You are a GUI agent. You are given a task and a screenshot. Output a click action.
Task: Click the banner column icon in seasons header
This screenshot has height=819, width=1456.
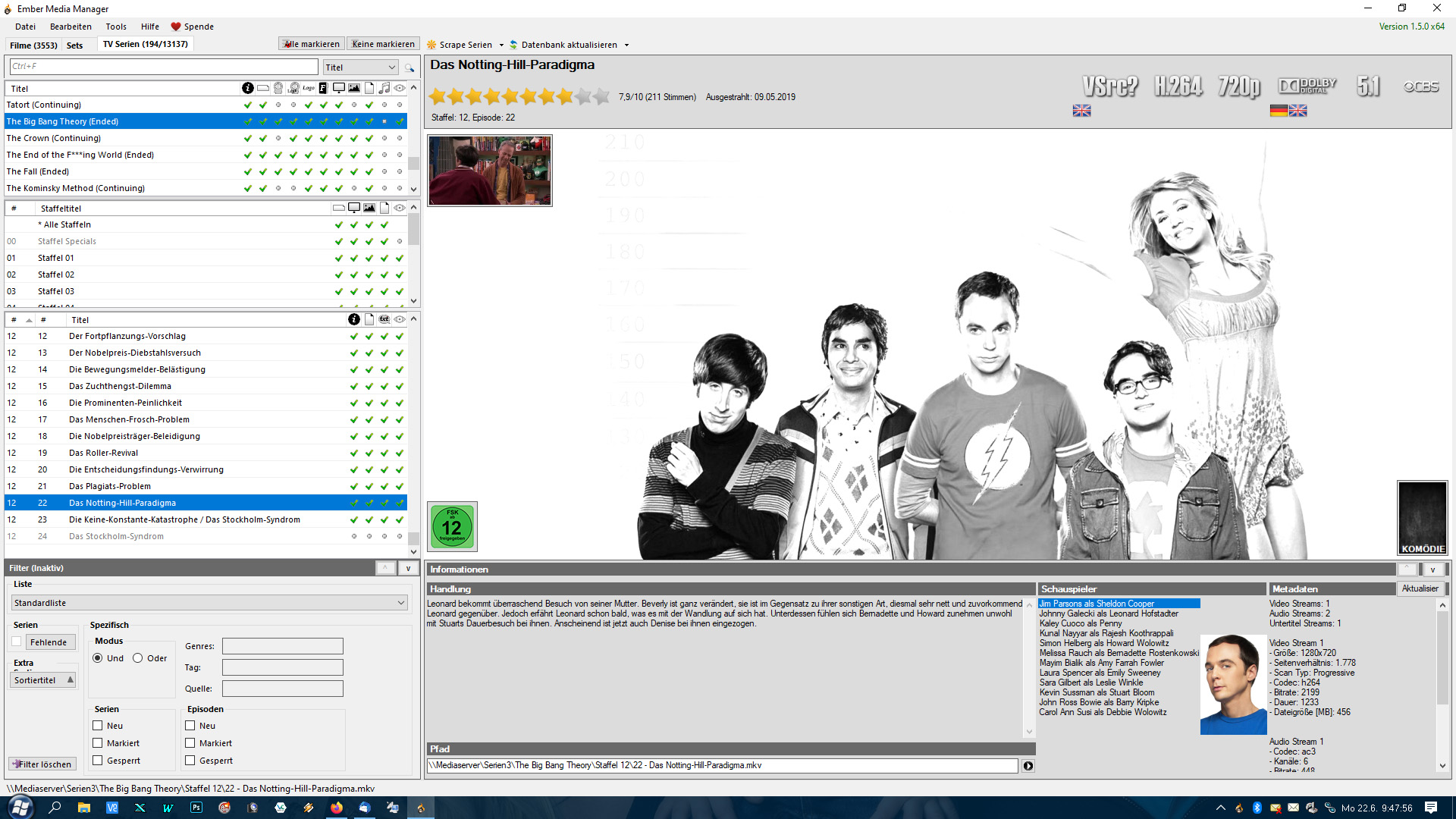pos(339,208)
